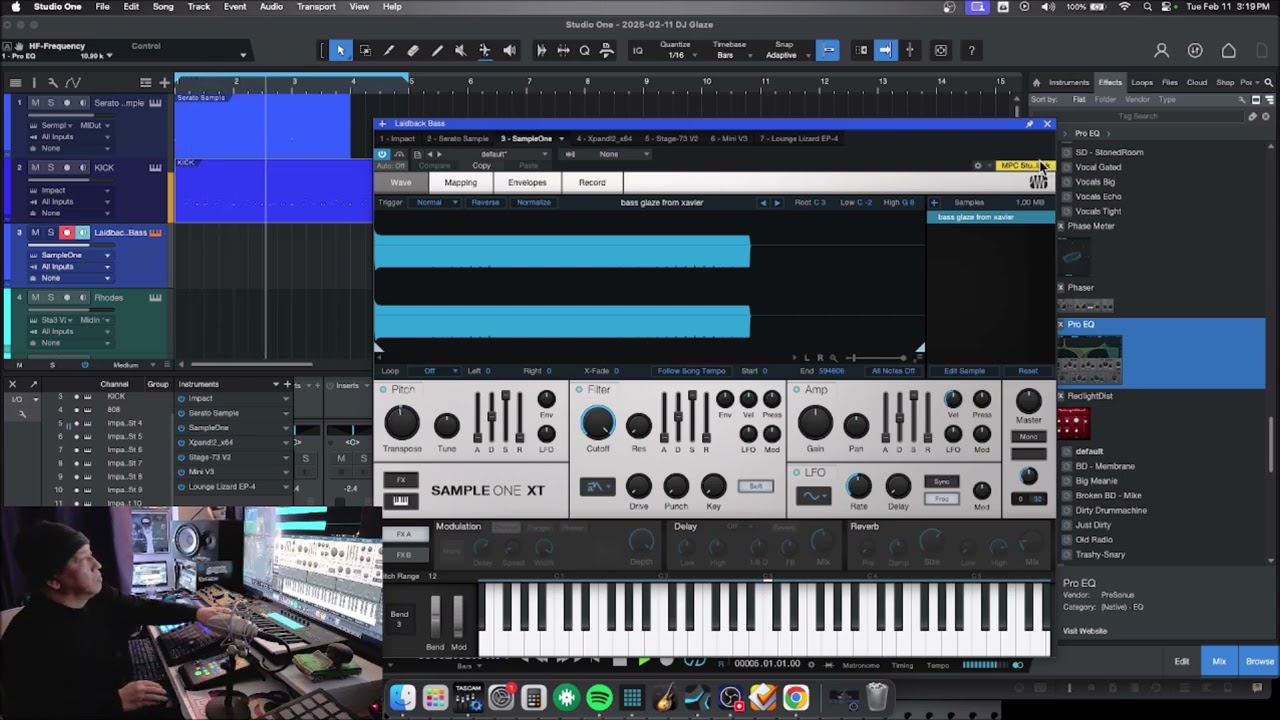
Task: Click the Browse button
Action: click(1259, 661)
